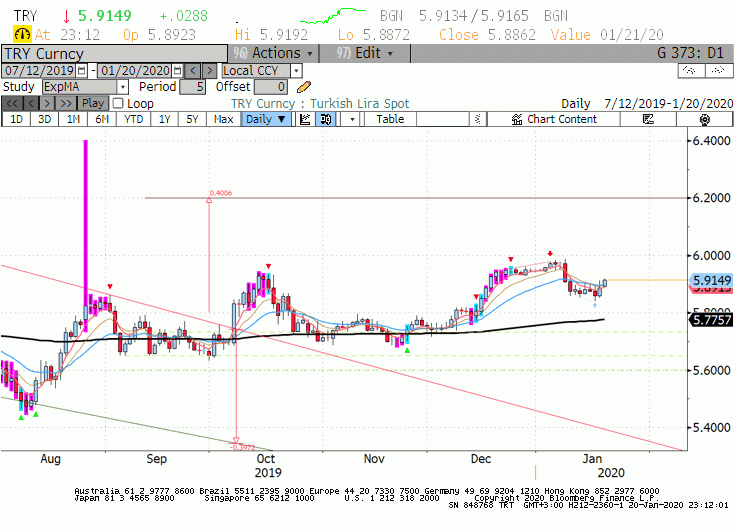Open the 96) Actions dropdown
Viewport: 736px width, 530px height.
pos(273,53)
